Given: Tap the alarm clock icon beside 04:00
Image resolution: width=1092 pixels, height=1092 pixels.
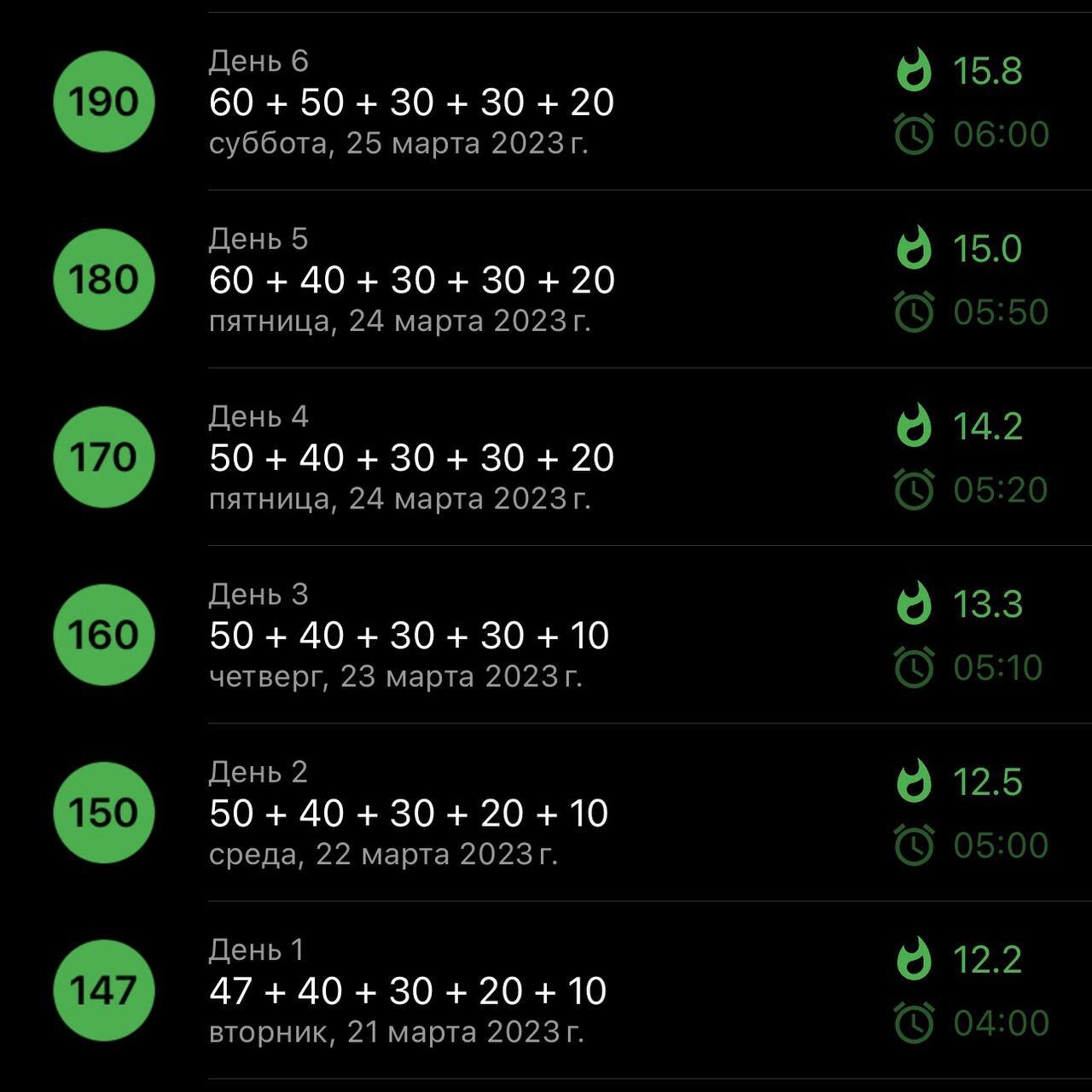Looking at the screenshot, I should (914, 1022).
